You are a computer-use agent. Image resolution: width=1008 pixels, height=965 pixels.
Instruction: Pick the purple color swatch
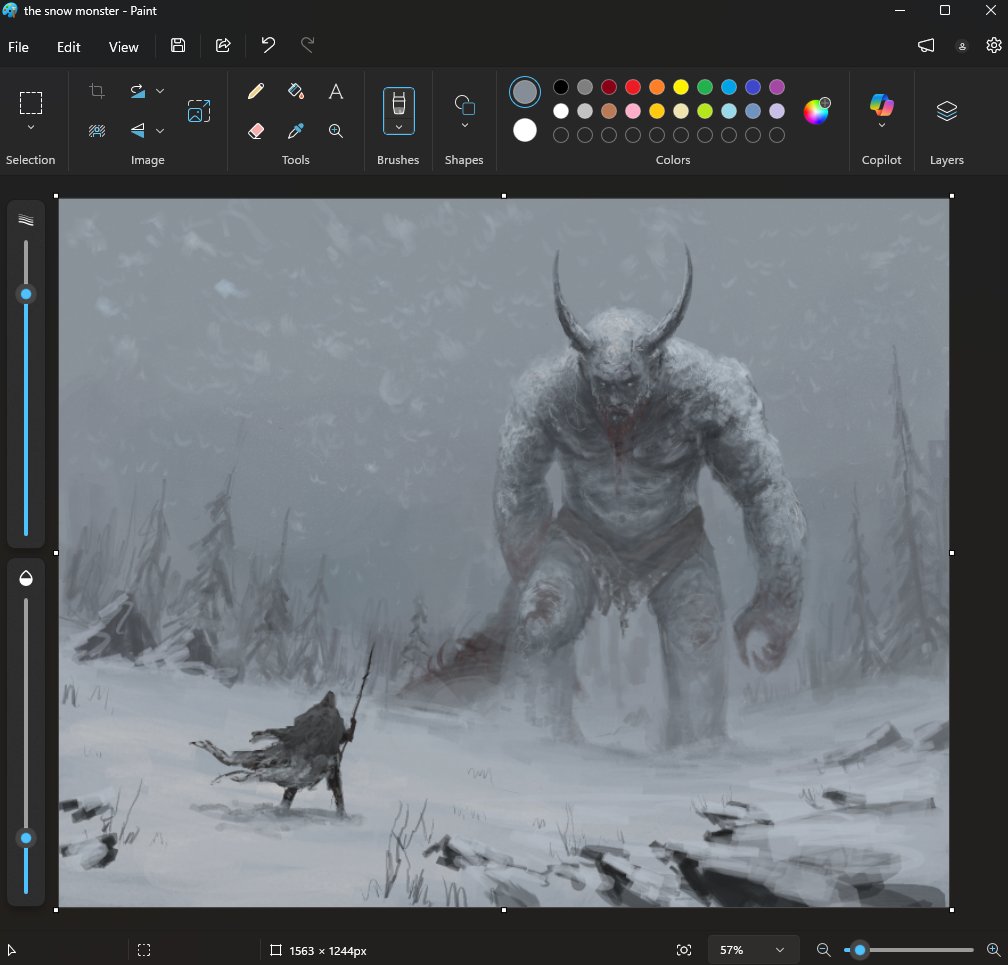tap(777, 87)
